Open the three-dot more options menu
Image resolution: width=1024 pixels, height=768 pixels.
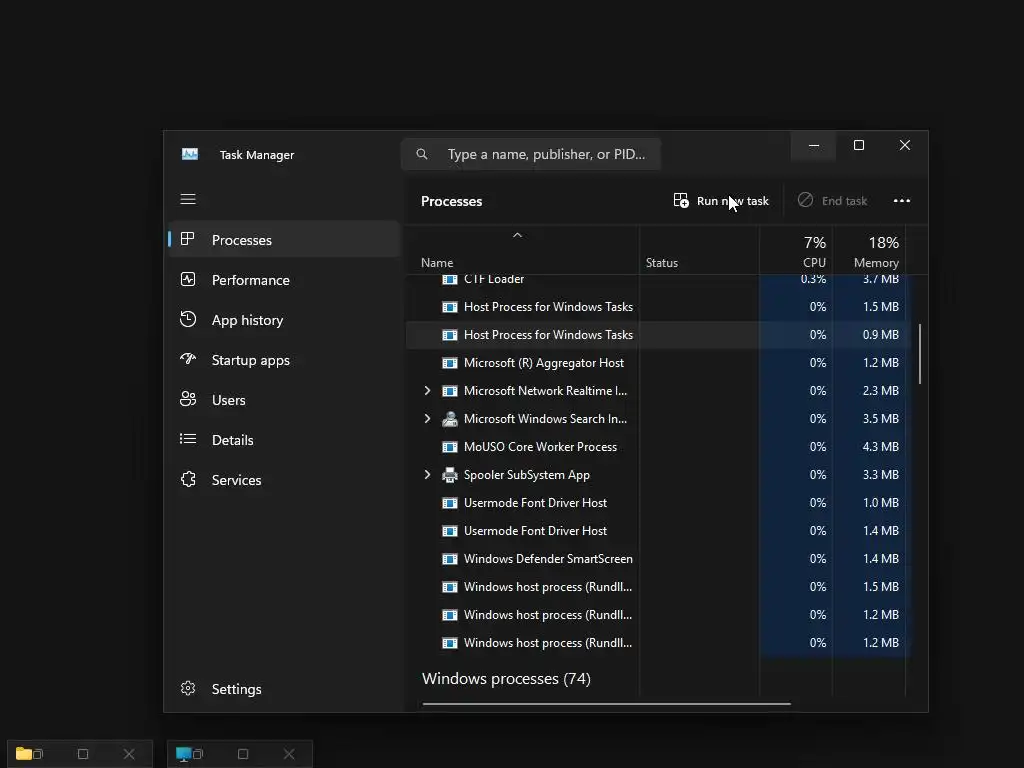[902, 200]
